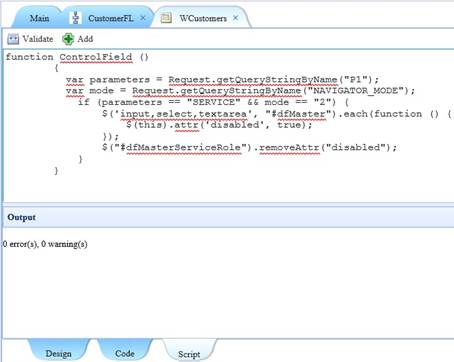Screen dimensions: 454x362
Task: Select the WCustomers tab label
Action: (x=203, y=18)
